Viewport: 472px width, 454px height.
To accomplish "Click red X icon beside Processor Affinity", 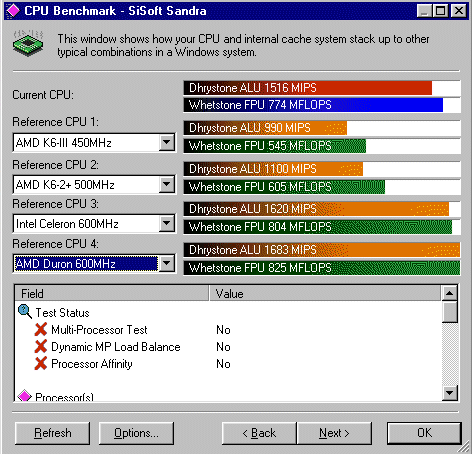I will pos(41,363).
